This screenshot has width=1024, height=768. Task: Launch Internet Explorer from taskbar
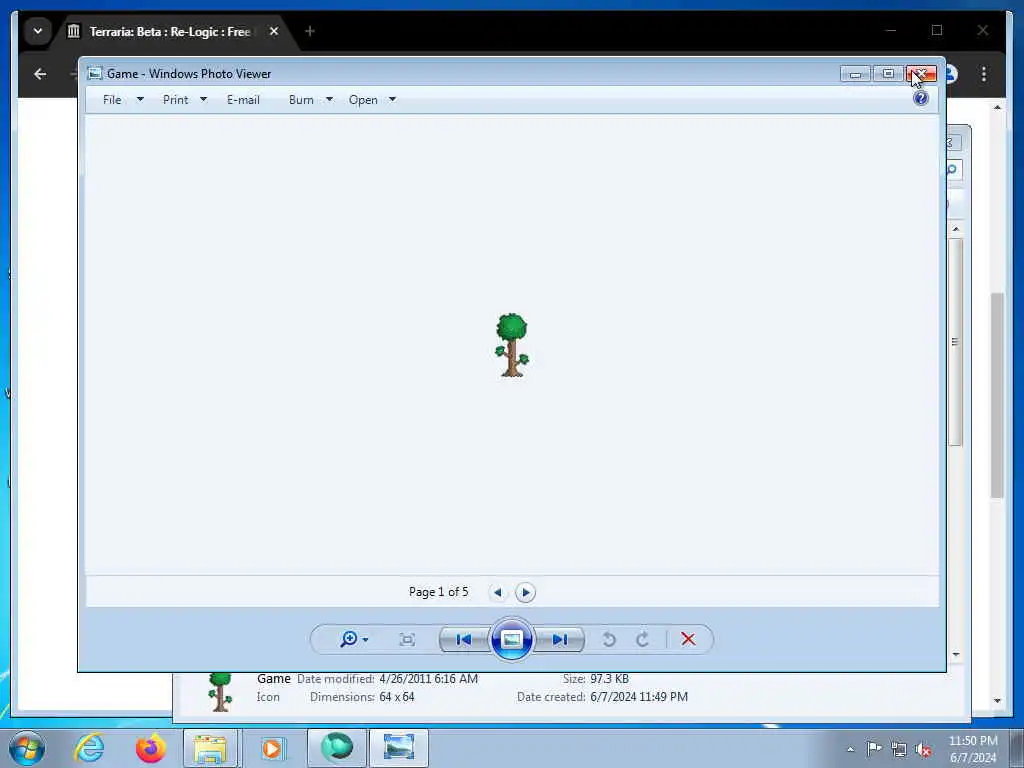click(x=89, y=748)
